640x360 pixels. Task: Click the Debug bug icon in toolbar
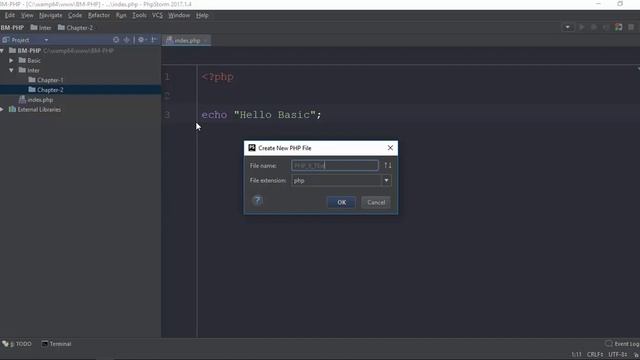pos(594,27)
